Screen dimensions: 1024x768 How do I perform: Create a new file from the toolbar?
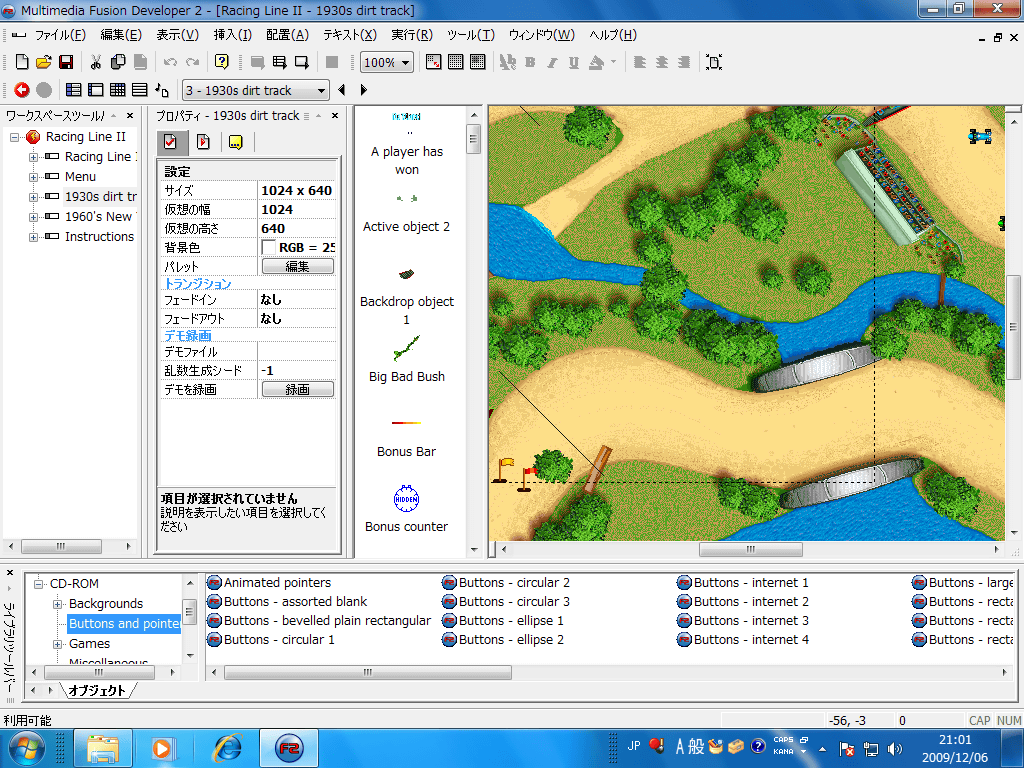(x=22, y=62)
